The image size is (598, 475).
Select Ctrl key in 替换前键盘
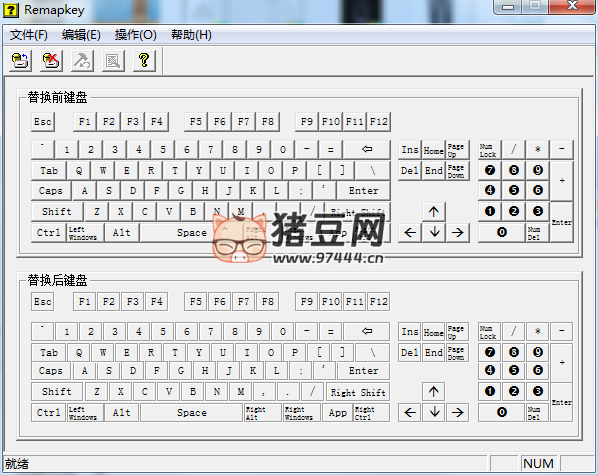point(48,233)
